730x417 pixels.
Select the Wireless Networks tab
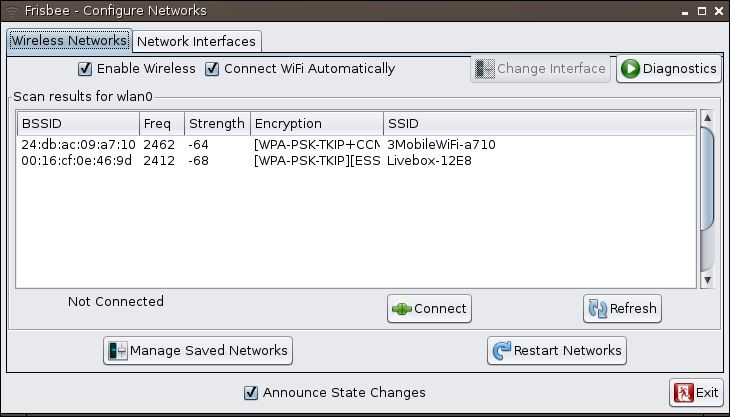69,41
